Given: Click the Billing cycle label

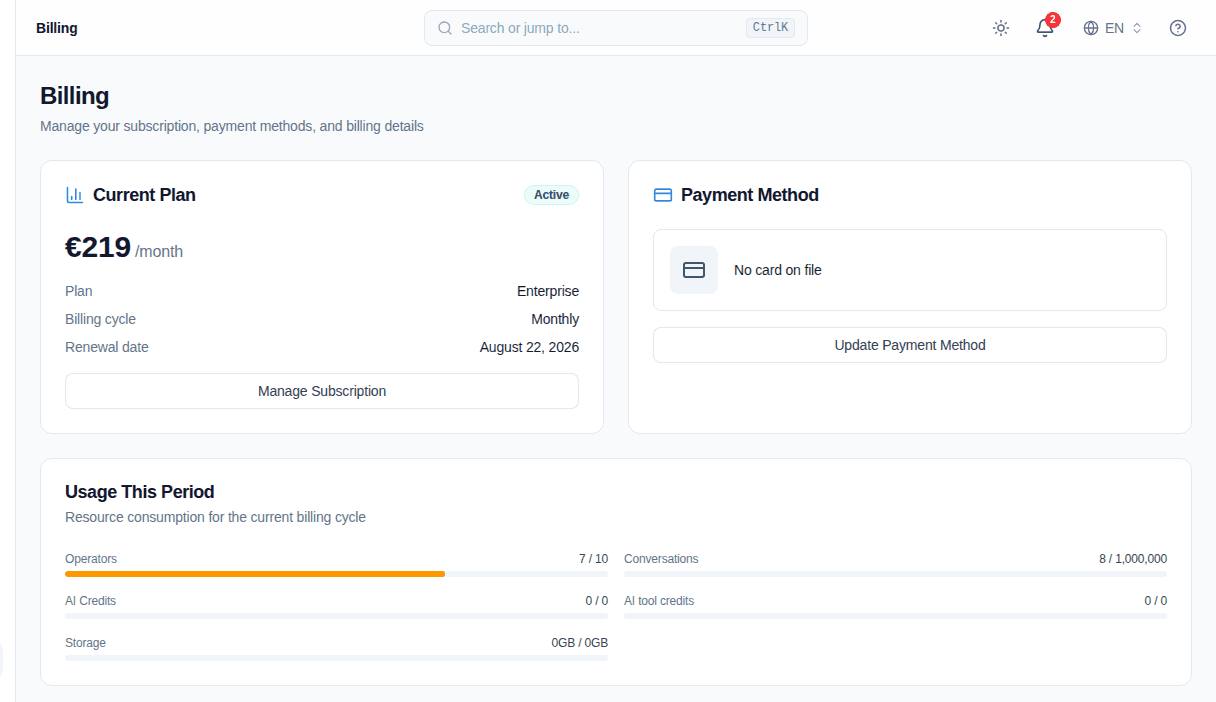Looking at the screenshot, I should pos(100,319).
